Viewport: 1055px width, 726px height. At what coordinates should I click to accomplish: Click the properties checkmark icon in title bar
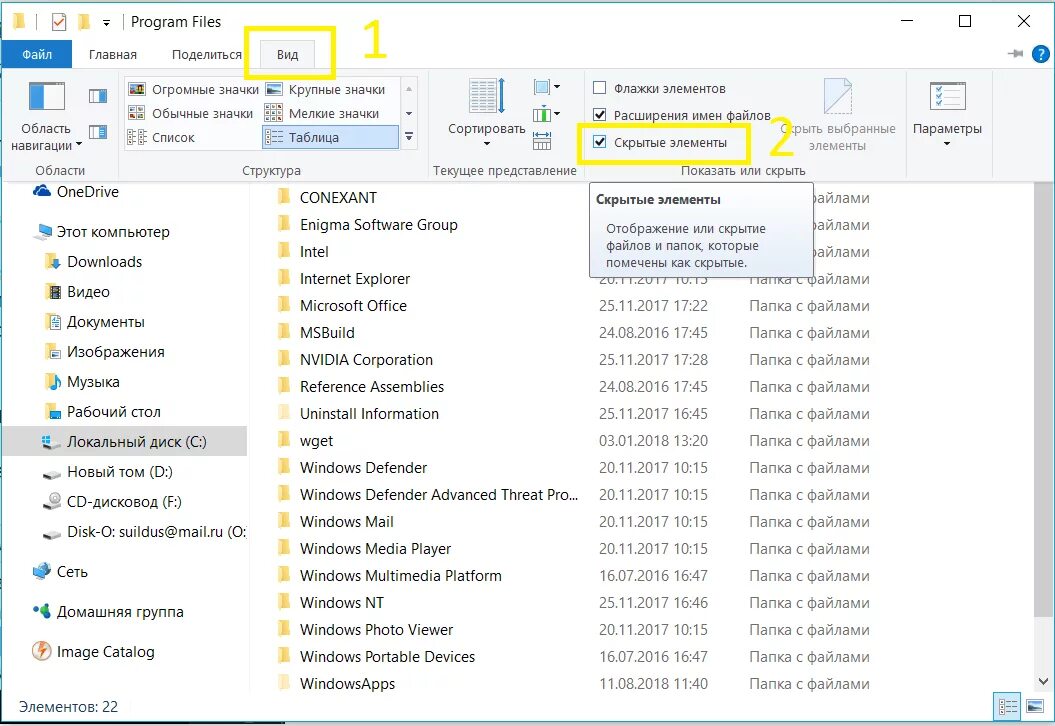click(59, 22)
